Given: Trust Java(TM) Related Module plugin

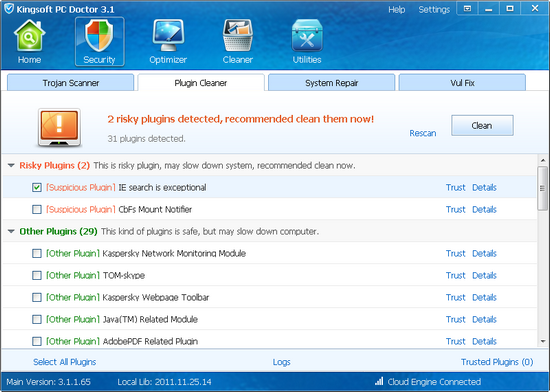Looking at the screenshot, I should 456,319.
